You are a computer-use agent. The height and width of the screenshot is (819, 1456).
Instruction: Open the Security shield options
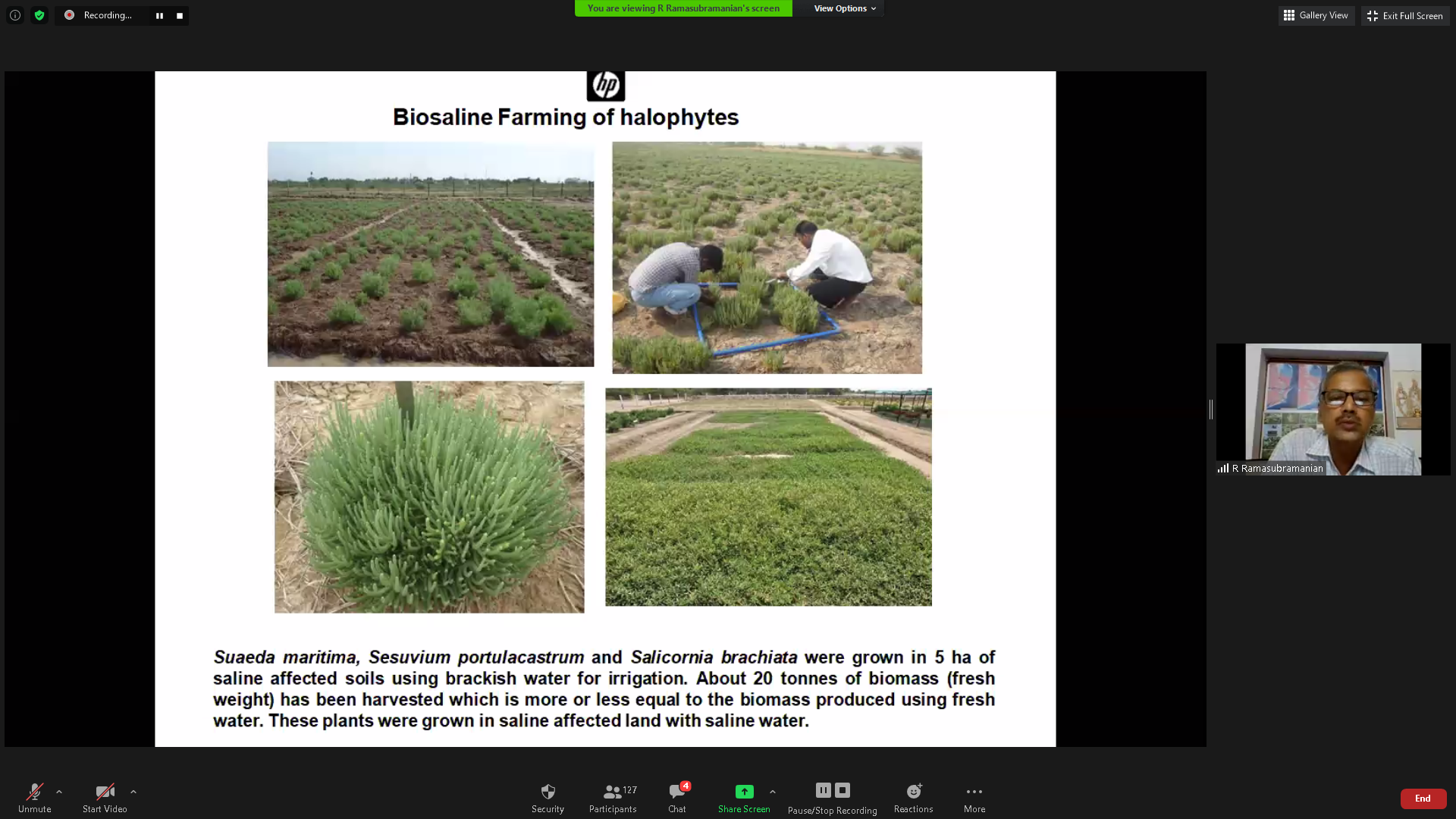pos(548,798)
